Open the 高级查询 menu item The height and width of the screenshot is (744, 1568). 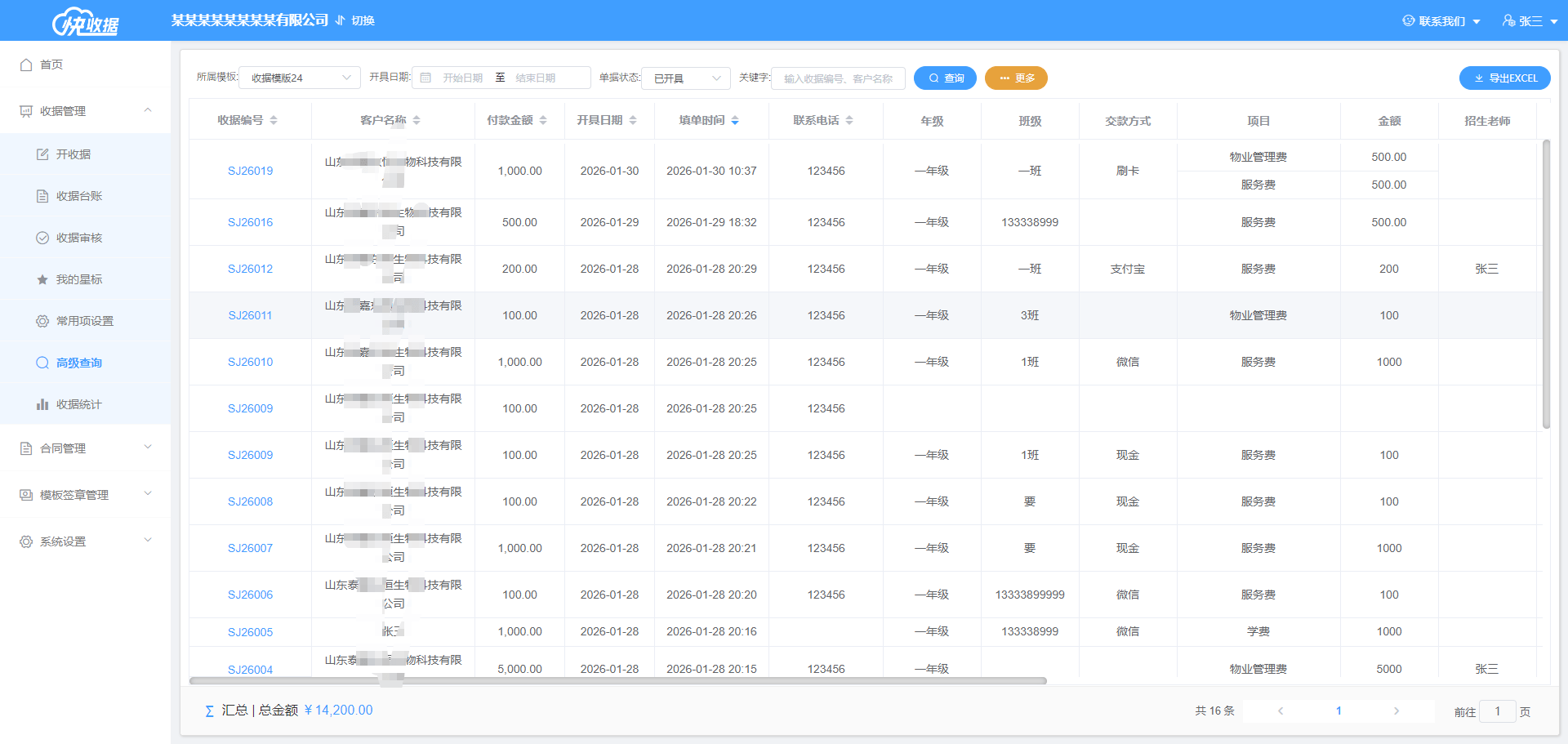pyautogui.click(x=78, y=363)
